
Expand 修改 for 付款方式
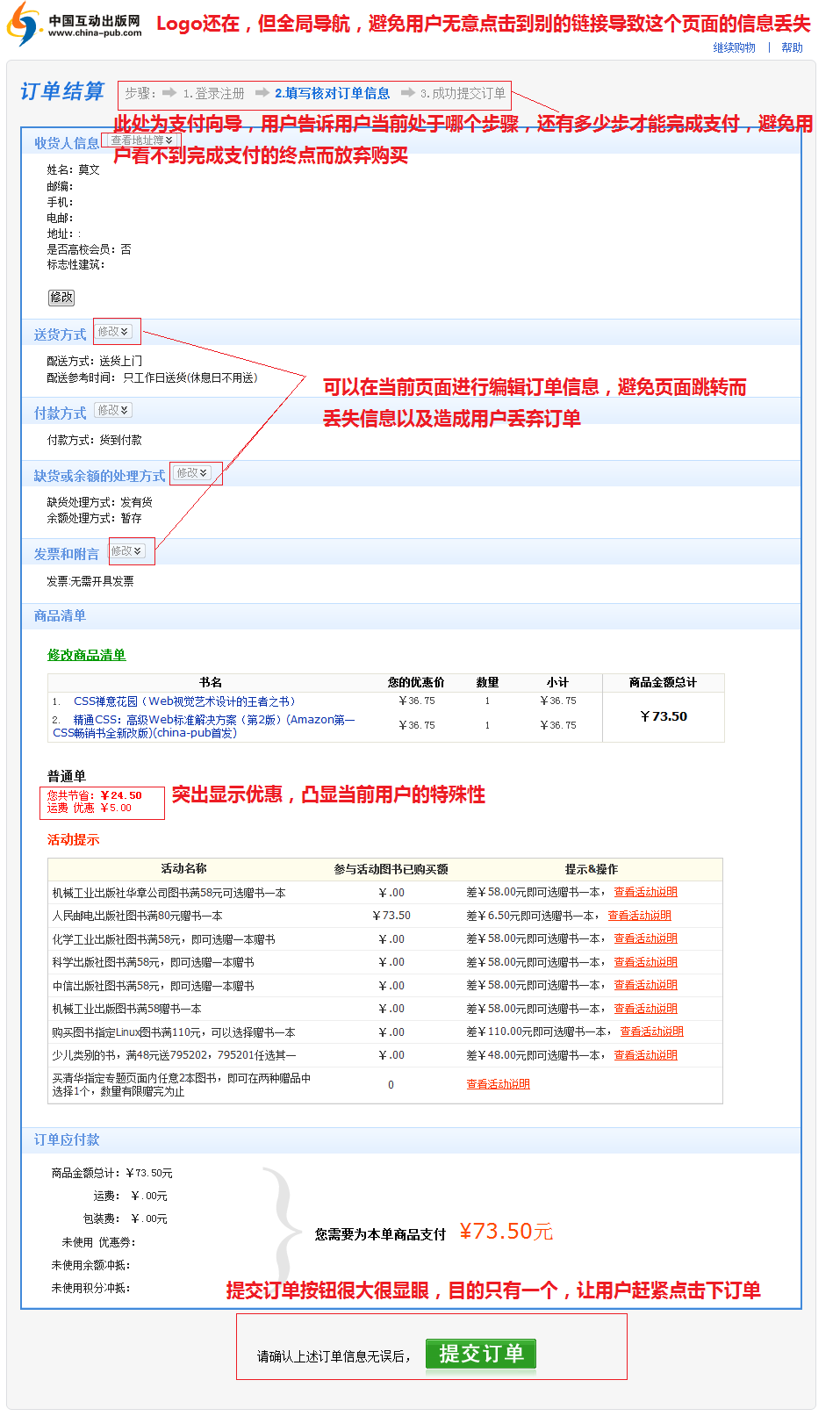(x=113, y=410)
